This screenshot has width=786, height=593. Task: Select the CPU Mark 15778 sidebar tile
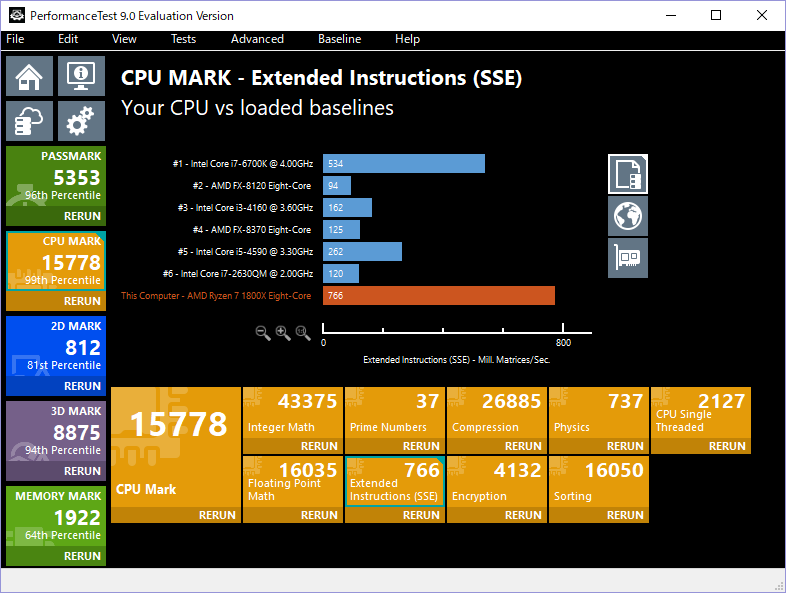coord(56,261)
